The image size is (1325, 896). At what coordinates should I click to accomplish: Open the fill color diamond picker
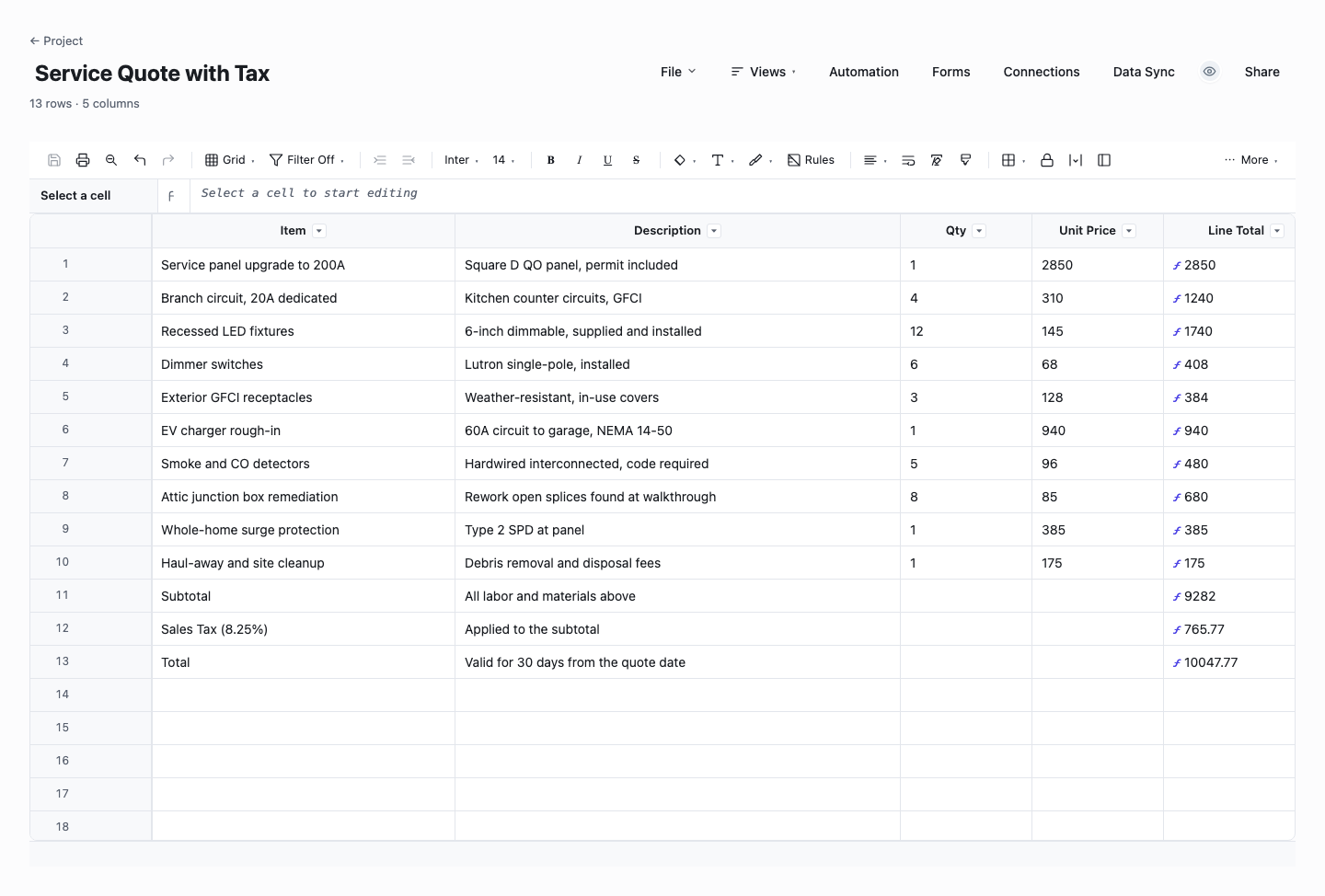[685, 160]
